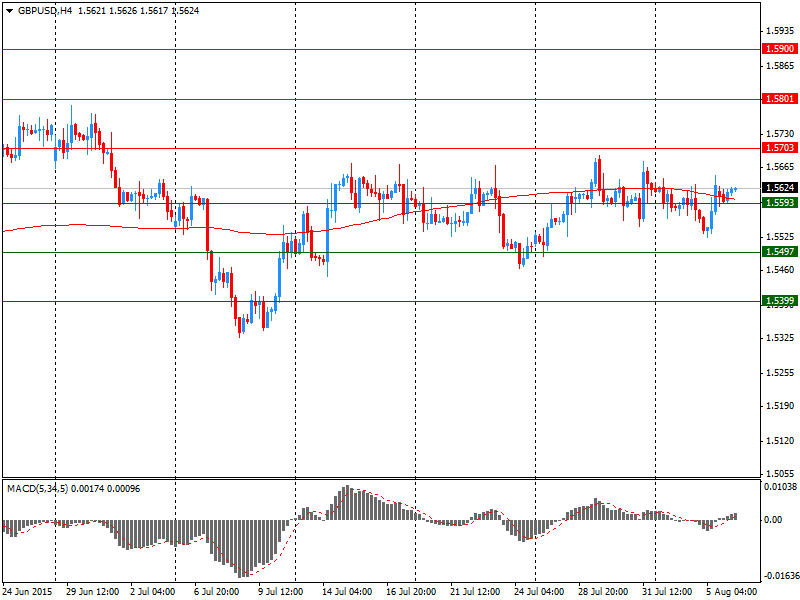Viewport: 800px width, 600px height.
Task: Click the 5 Aug 04:00 time label
Action: coord(732,592)
